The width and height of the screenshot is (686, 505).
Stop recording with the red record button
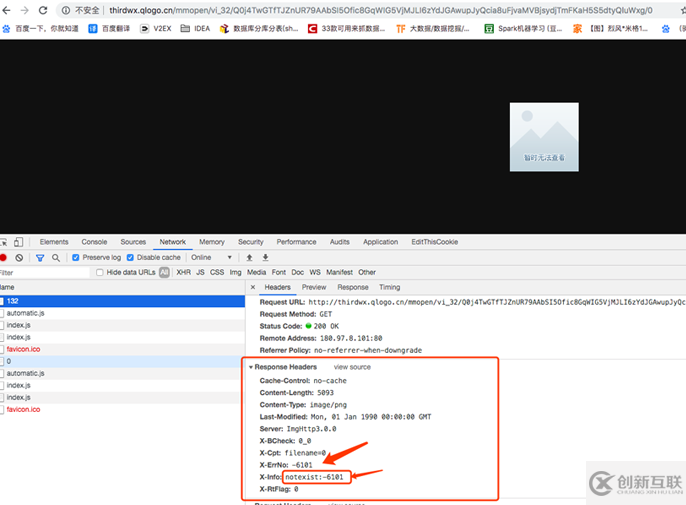[x=4, y=258]
